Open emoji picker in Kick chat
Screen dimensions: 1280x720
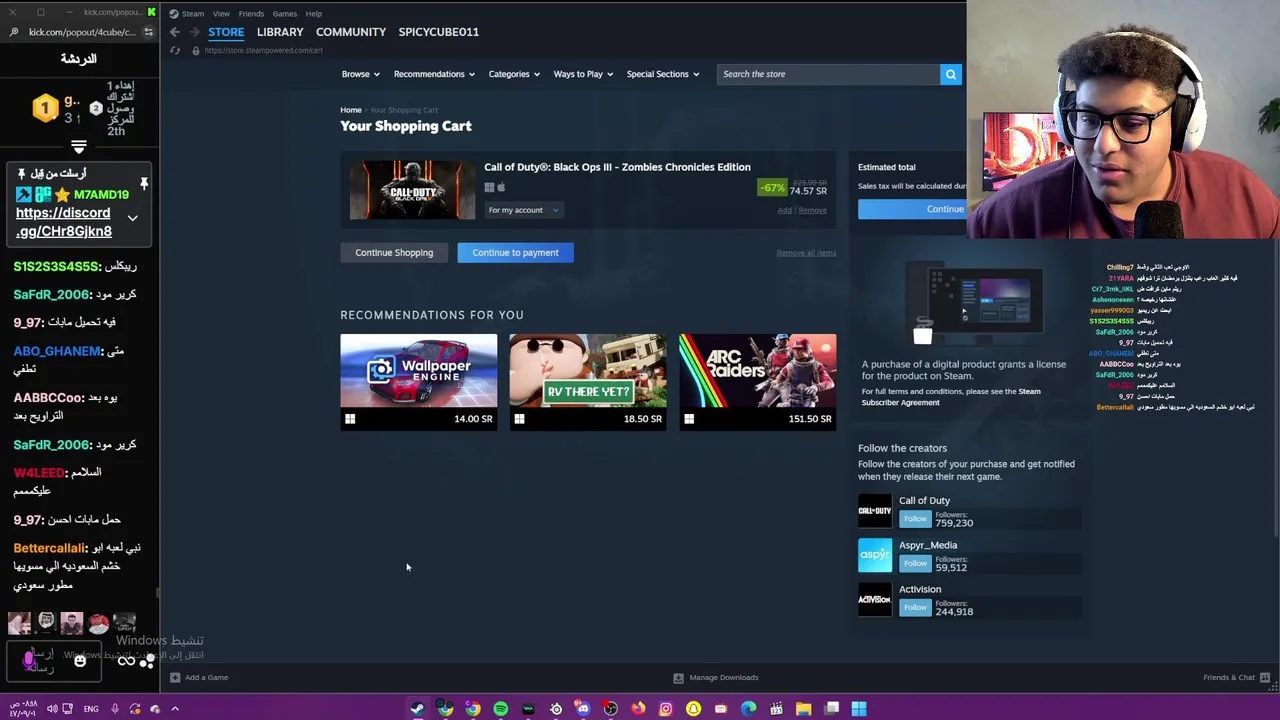(x=80, y=660)
